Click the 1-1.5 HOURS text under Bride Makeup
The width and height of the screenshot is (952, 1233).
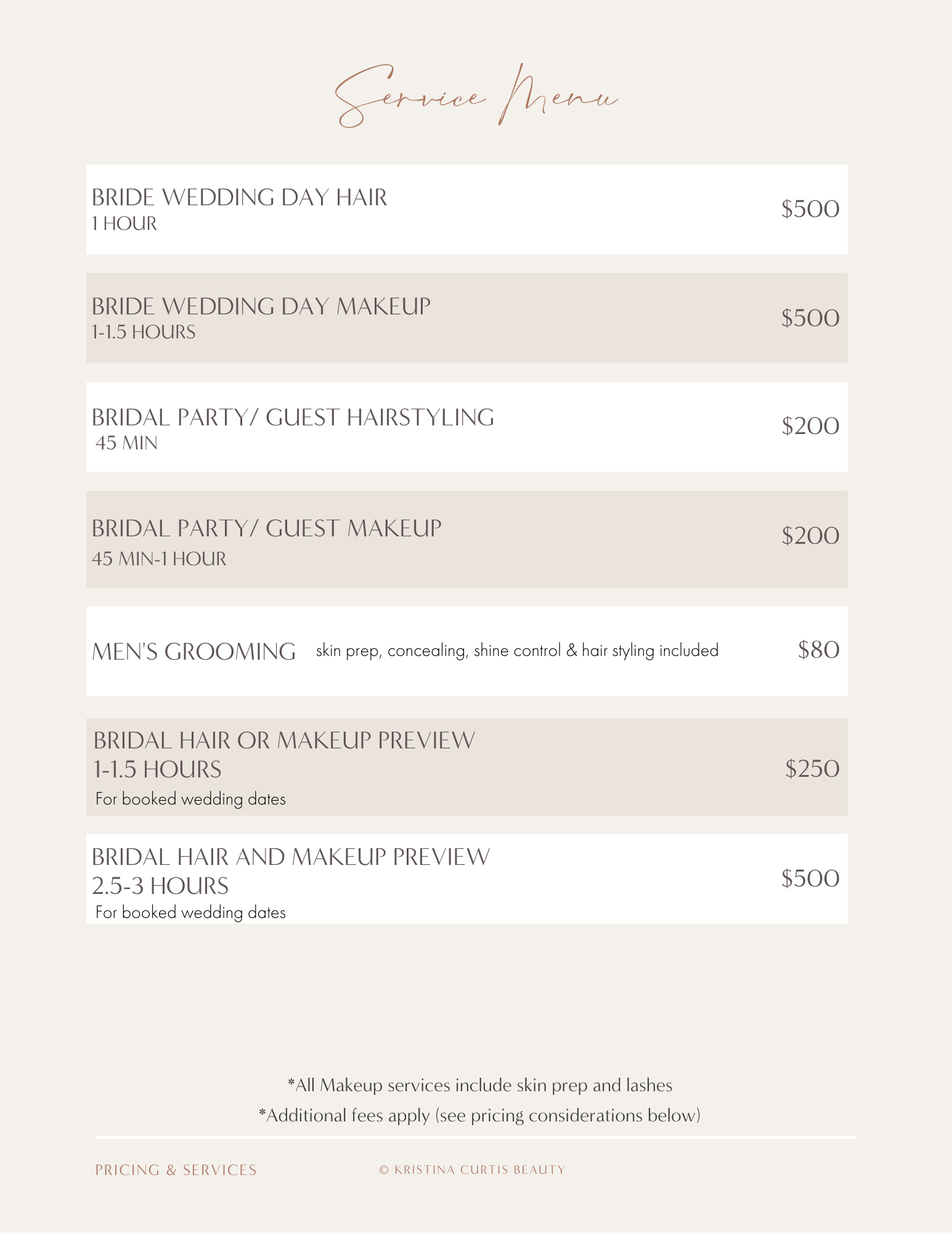pos(144,332)
